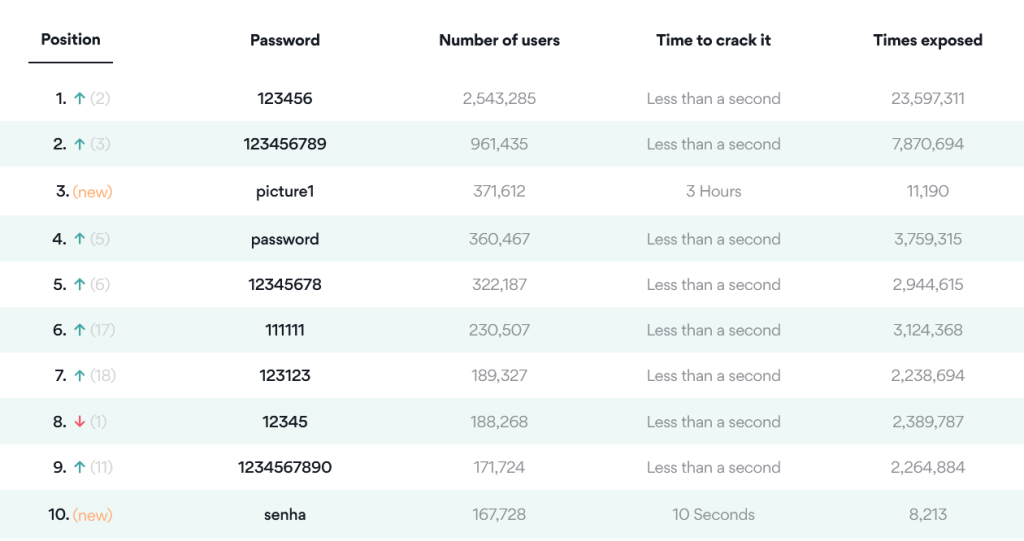Select the Position column tab
Viewport: 1024px width, 541px height.
(x=71, y=40)
